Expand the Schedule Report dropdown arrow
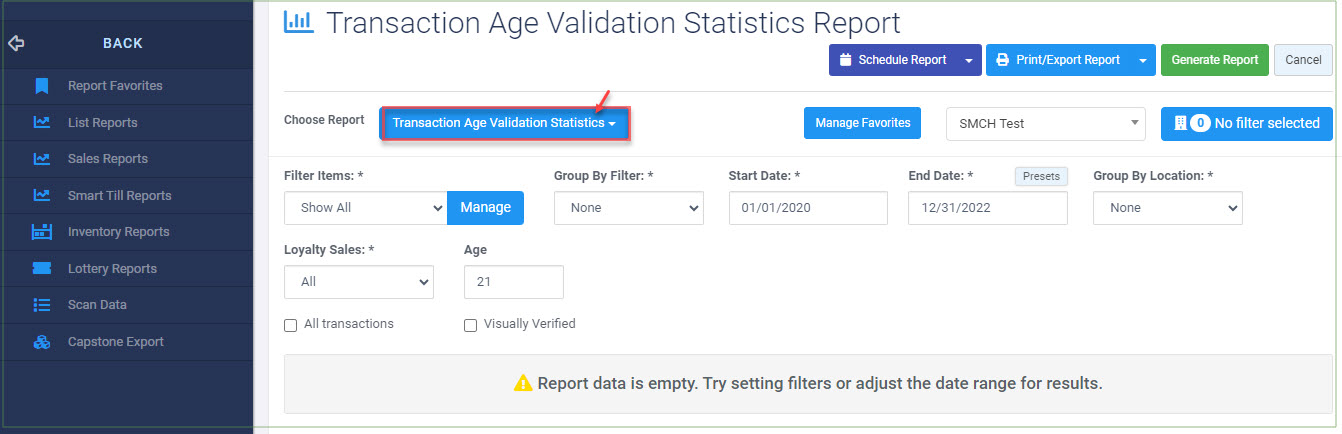Viewport: 1342px width, 434px height. [x=968, y=60]
